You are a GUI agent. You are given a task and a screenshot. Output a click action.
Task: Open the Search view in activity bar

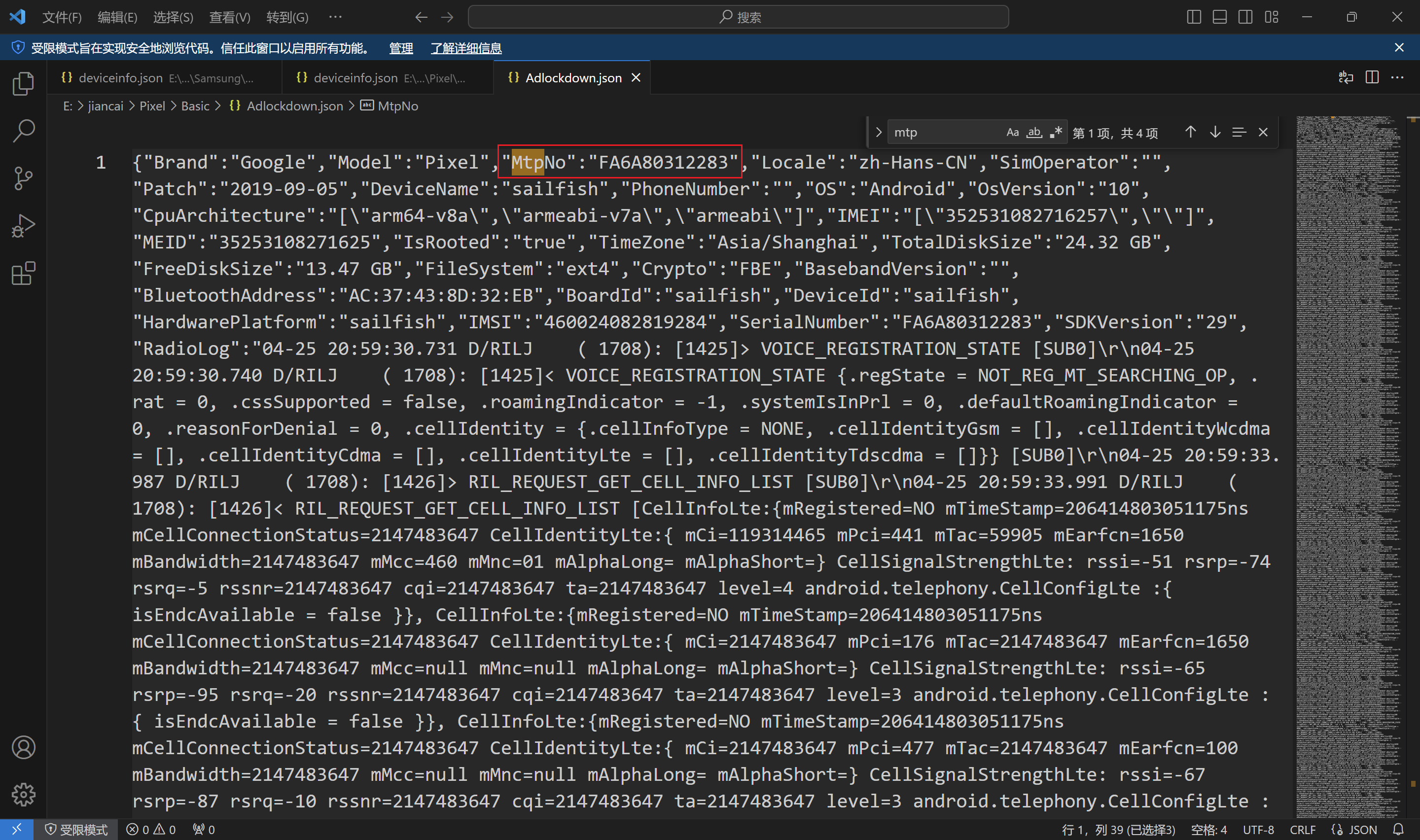click(23, 131)
